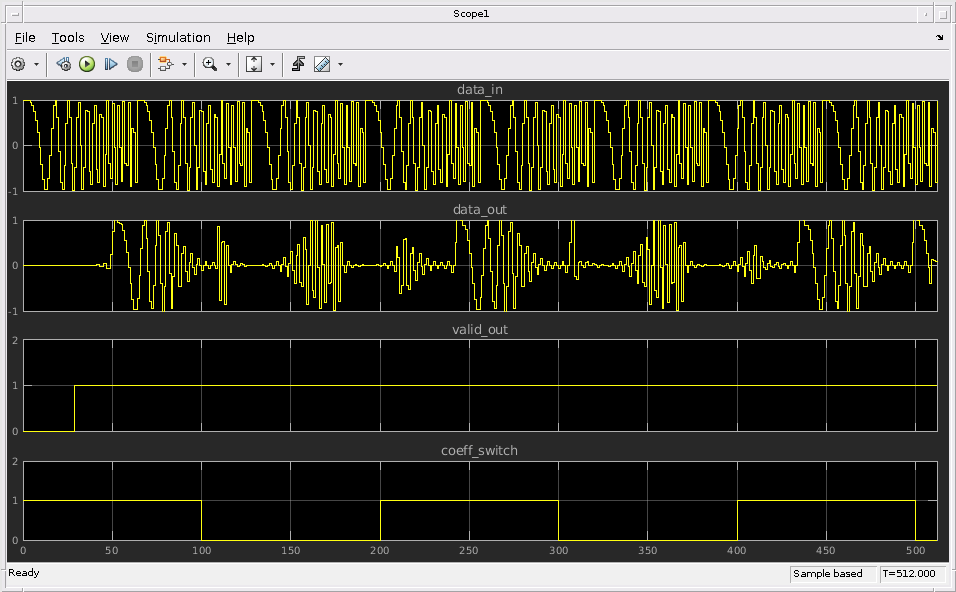Click the Step Forward button

111,64
